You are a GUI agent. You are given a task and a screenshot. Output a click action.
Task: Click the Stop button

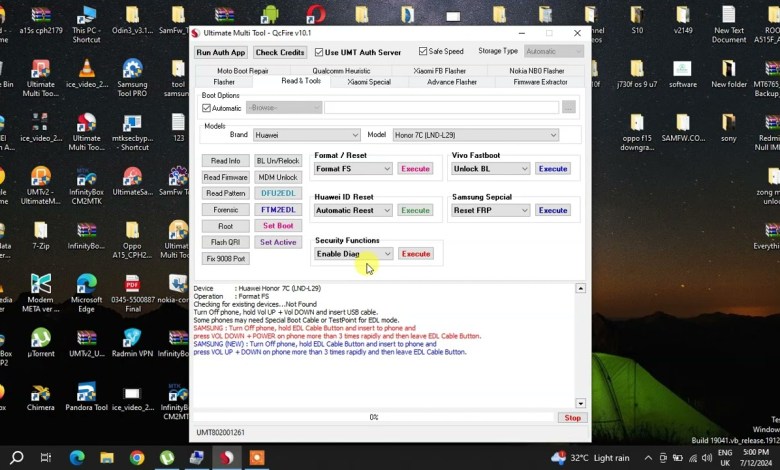(x=573, y=418)
